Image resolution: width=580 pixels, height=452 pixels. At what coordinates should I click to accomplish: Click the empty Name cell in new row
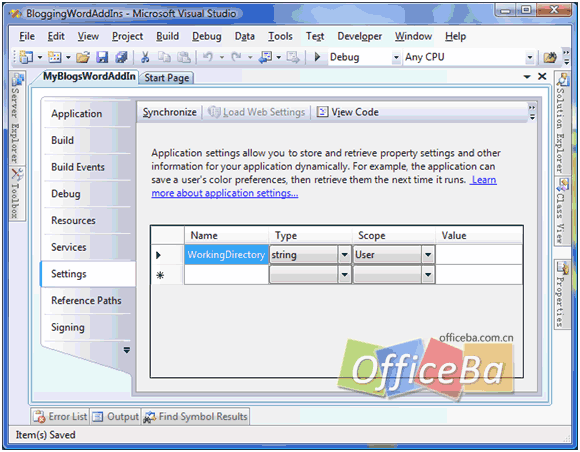226,275
